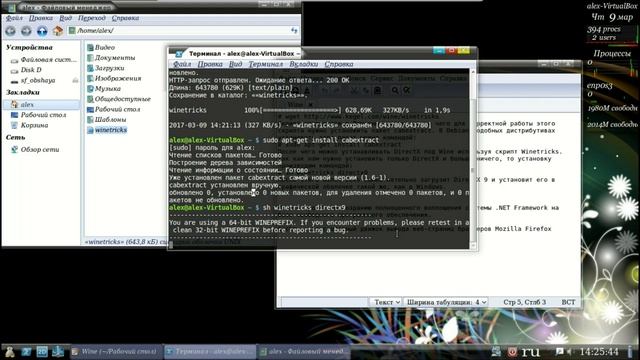Open applications menu on taskbar
640x360 pixels.
pos(10,352)
